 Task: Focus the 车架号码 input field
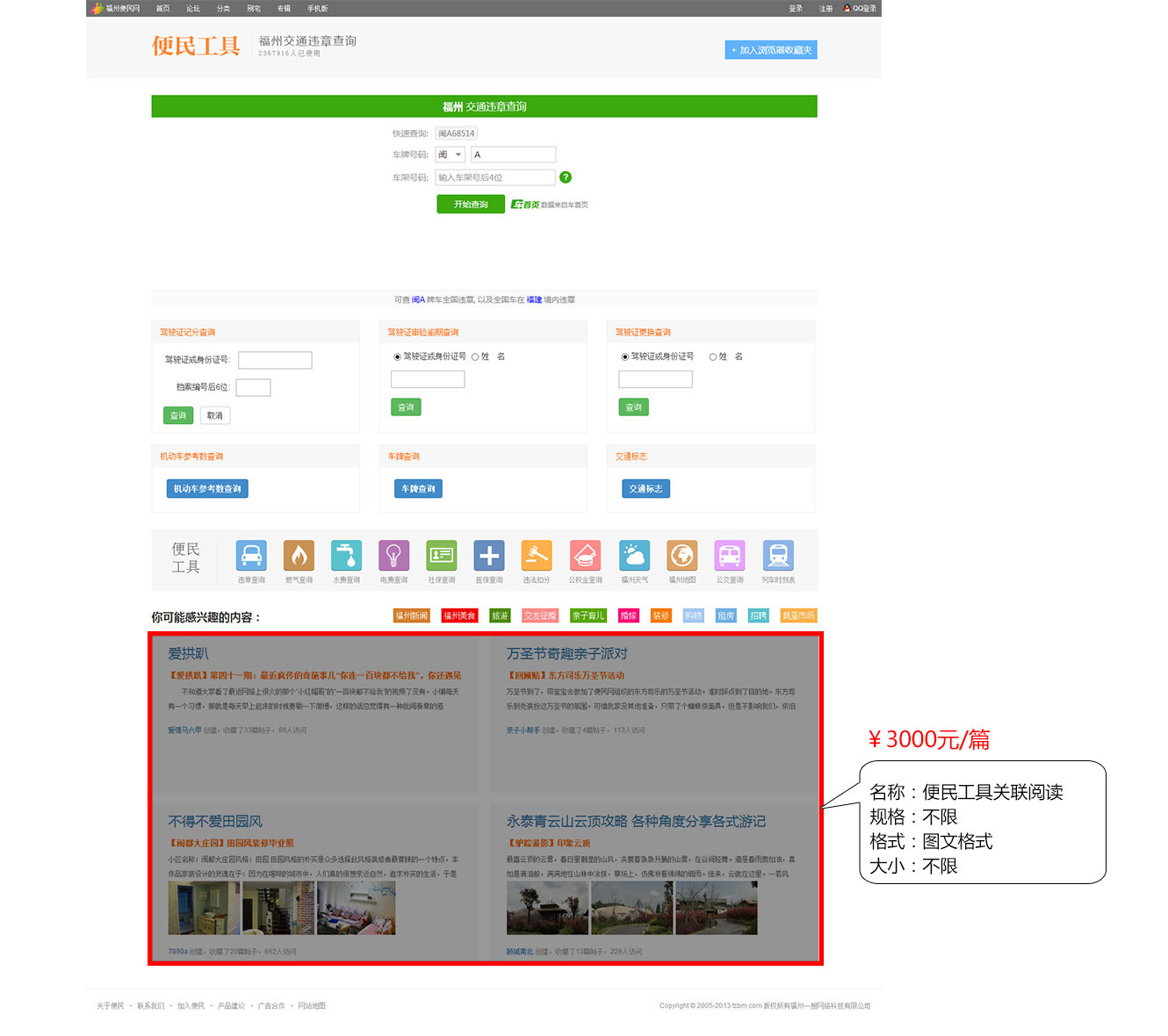tap(495, 177)
